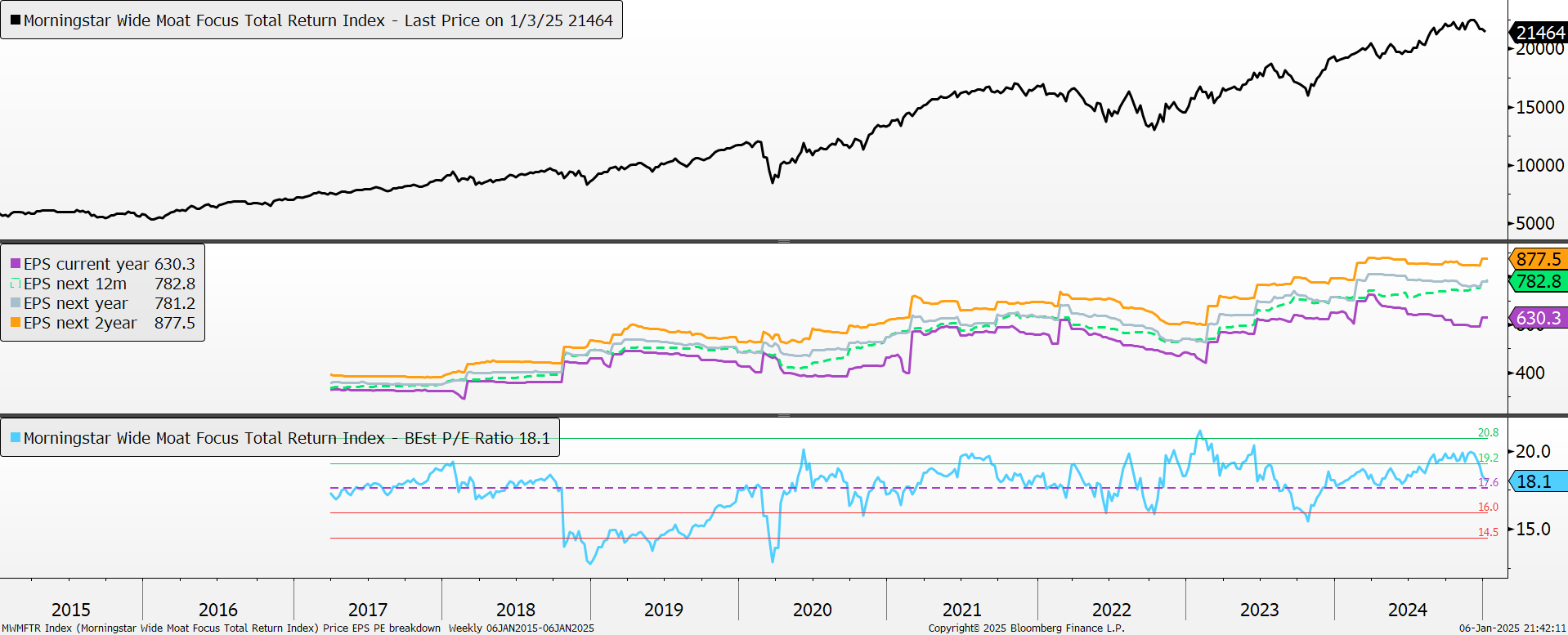1568x635 pixels.
Task: Click the blue 18.1 P/E value flag
Action: point(1538,481)
